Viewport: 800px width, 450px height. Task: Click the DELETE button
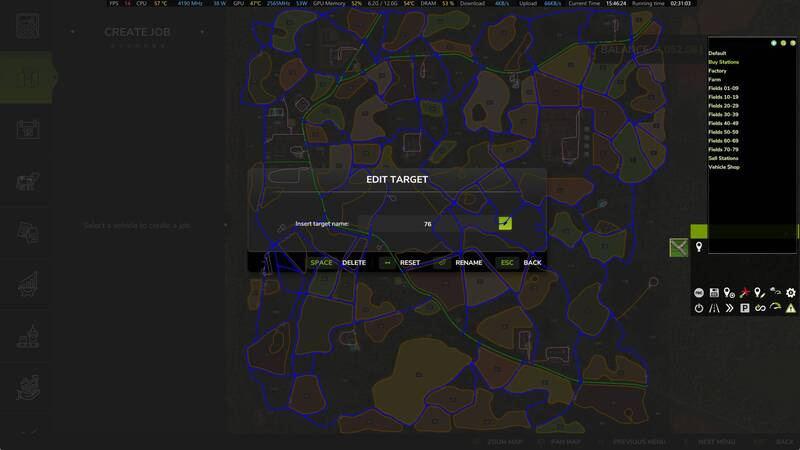coord(354,262)
